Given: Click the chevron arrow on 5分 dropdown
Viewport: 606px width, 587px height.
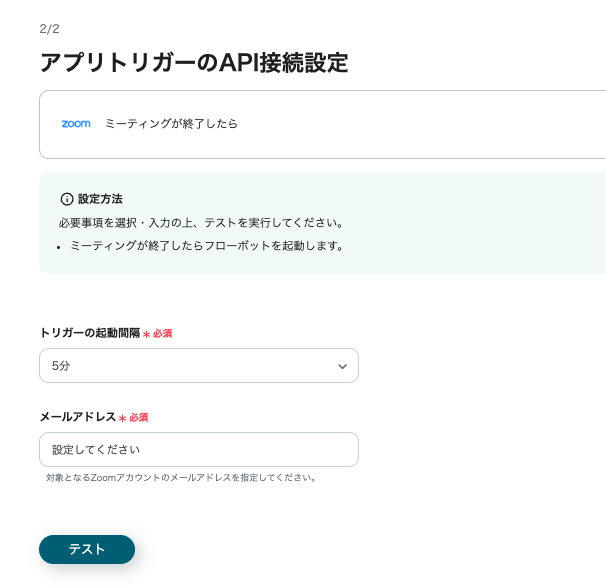Looking at the screenshot, I should coord(343,367).
